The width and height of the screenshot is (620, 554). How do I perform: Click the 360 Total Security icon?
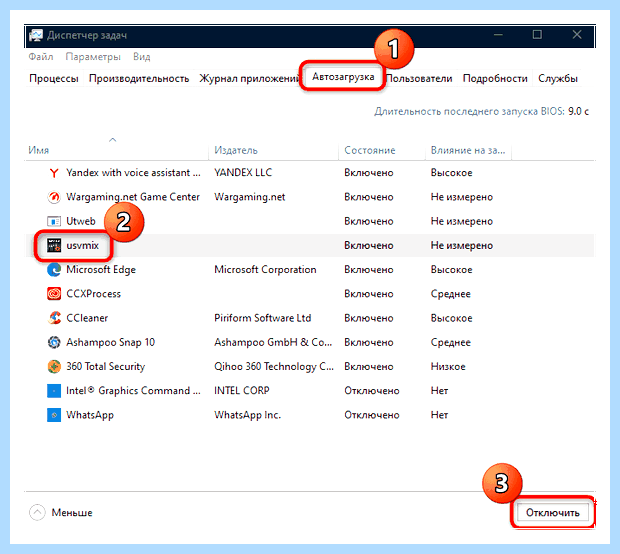[54, 367]
